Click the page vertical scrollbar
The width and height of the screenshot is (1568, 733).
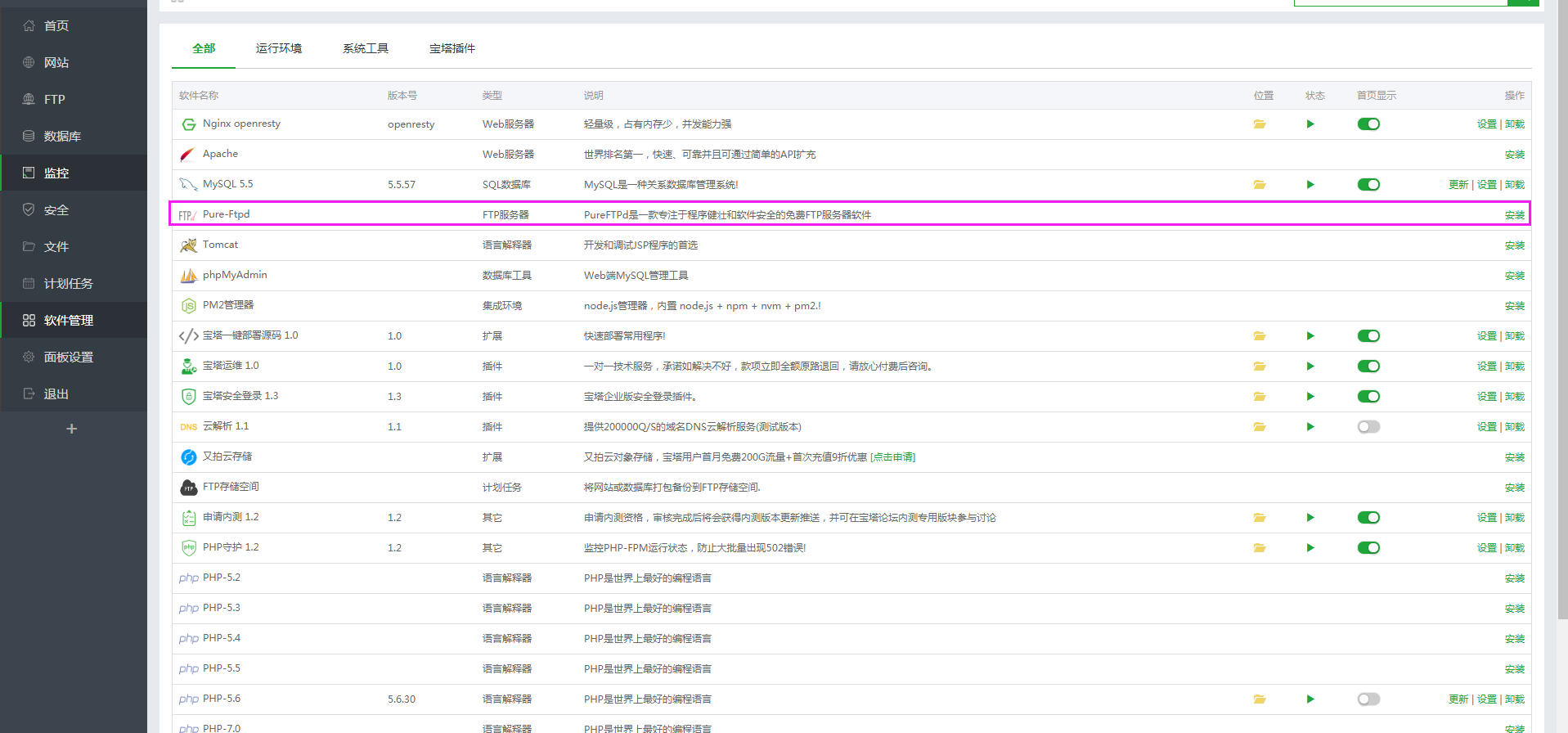pos(1562,311)
